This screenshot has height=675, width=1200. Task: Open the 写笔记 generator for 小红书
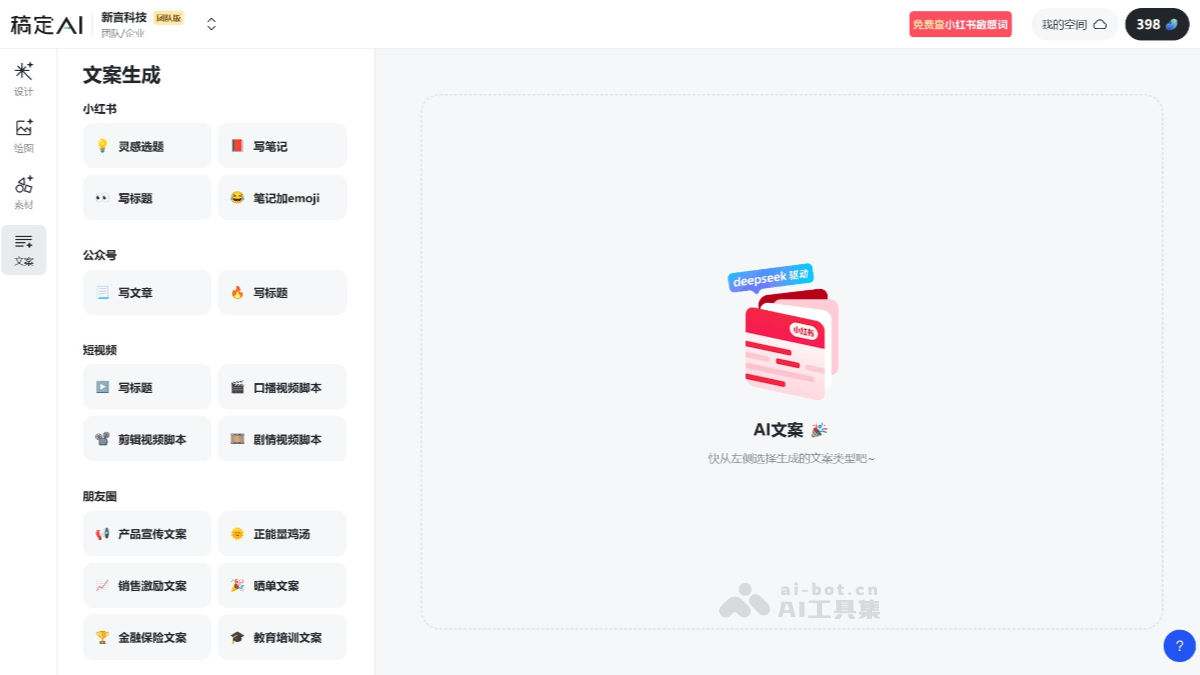pyautogui.click(x=282, y=145)
